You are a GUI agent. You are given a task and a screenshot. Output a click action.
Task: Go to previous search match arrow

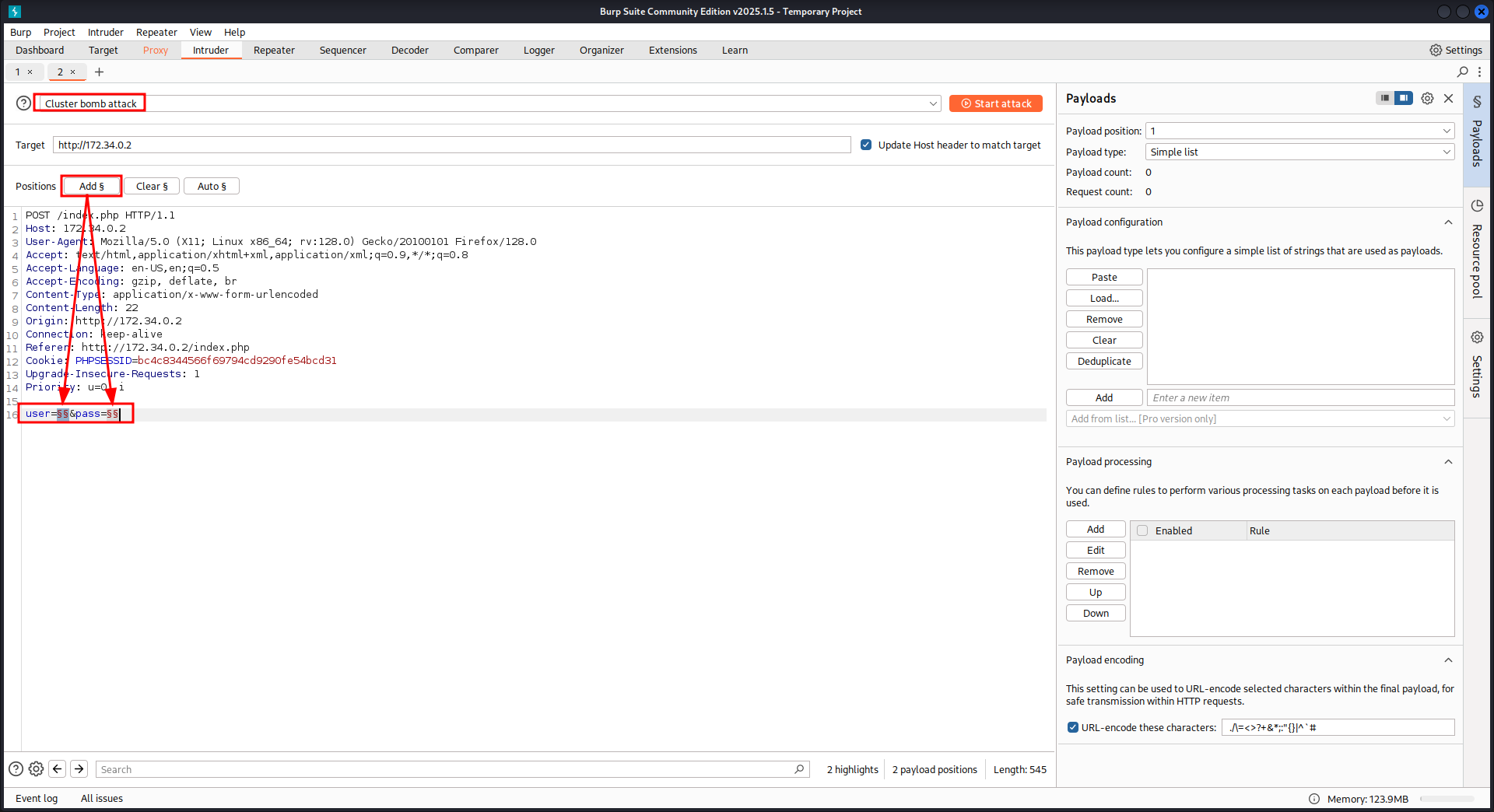[x=58, y=768]
